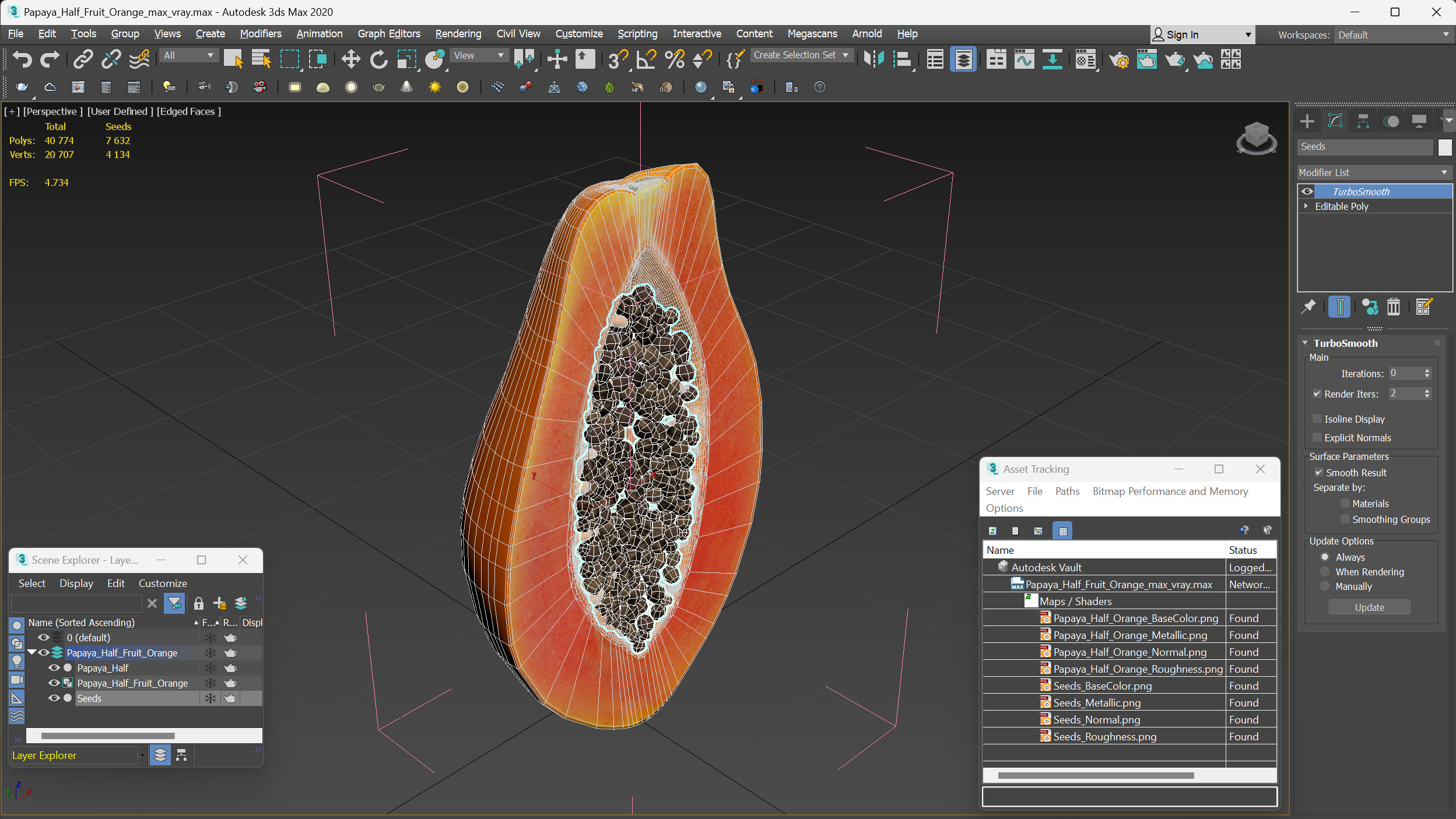
Task: Click lock icon in Scene Explorer toolbar
Action: tap(198, 603)
